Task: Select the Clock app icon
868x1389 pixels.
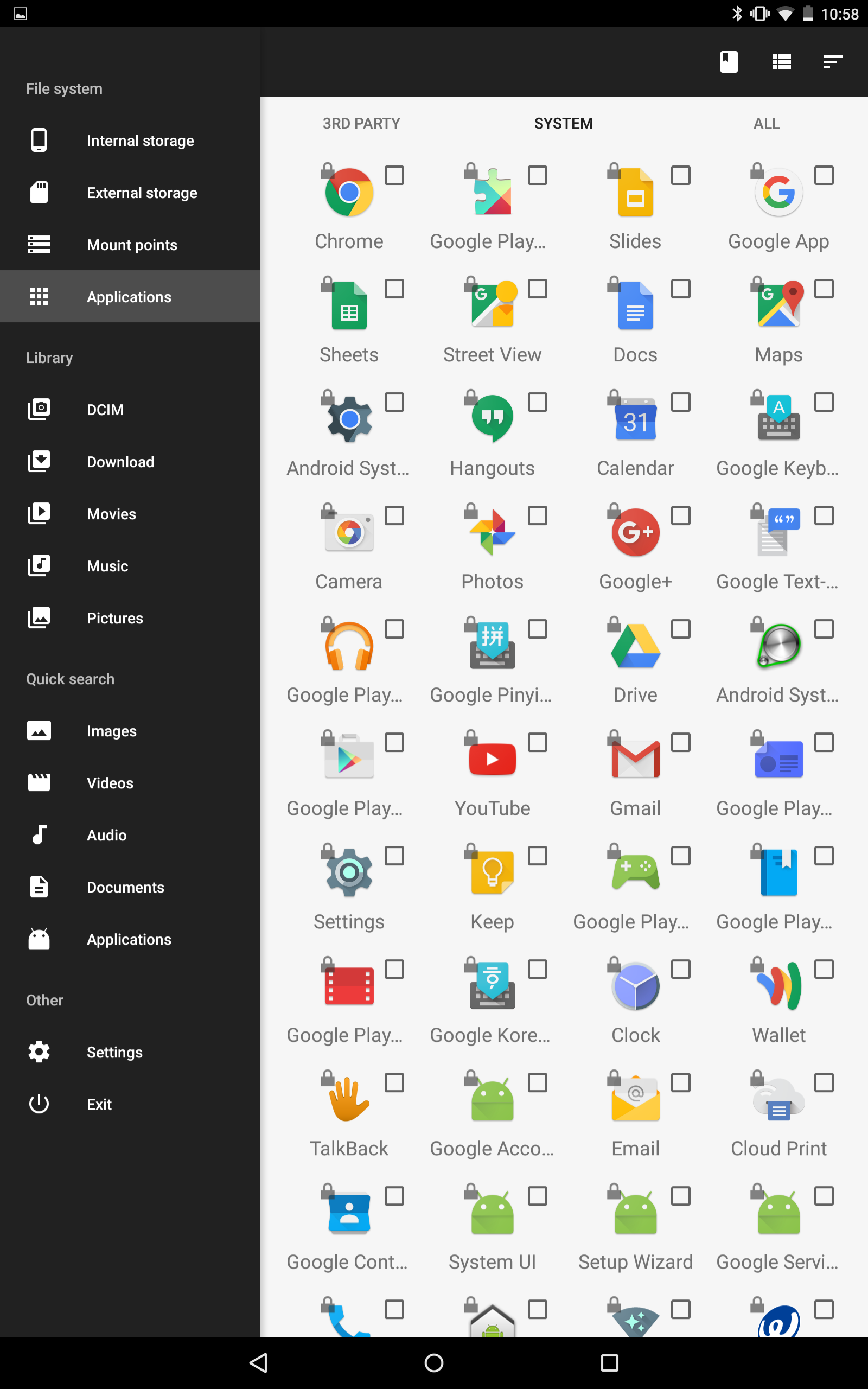Action: (635, 985)
